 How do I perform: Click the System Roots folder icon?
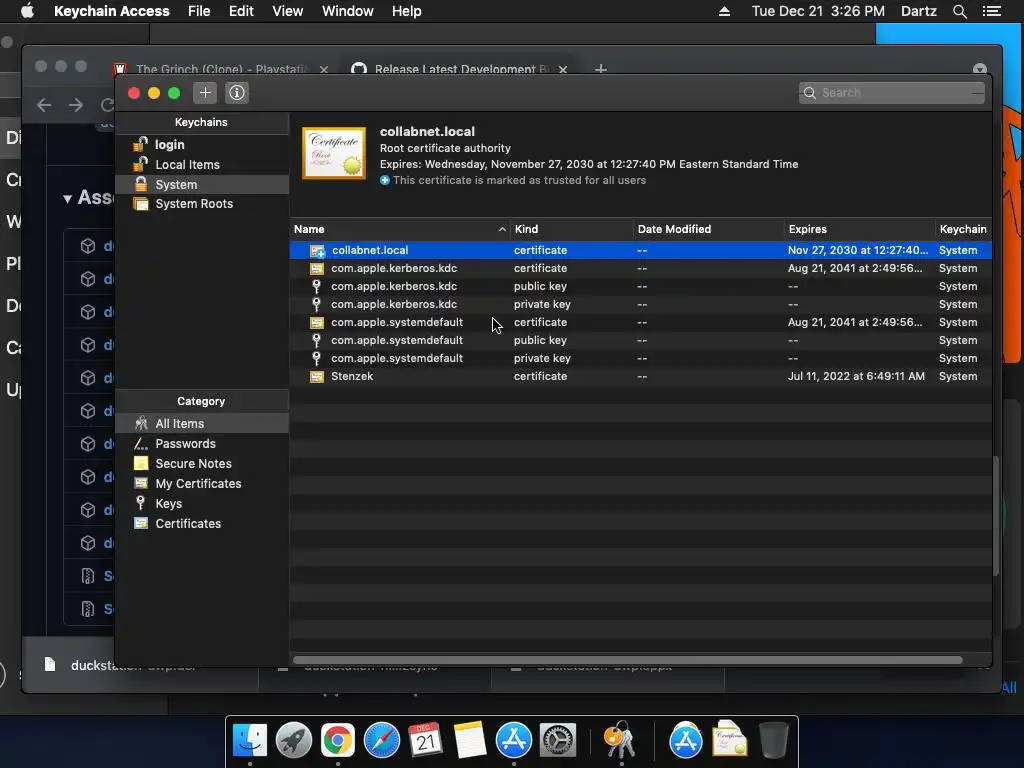pyautogui.click(x=140, y=204)
